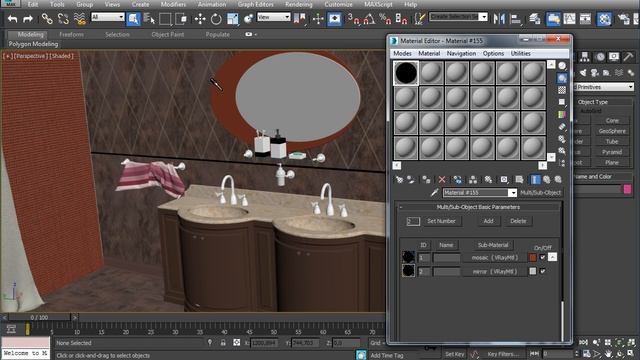640x360 pixels.
Task: Click the red X Reset Map icon
Action: coord(442,180)
